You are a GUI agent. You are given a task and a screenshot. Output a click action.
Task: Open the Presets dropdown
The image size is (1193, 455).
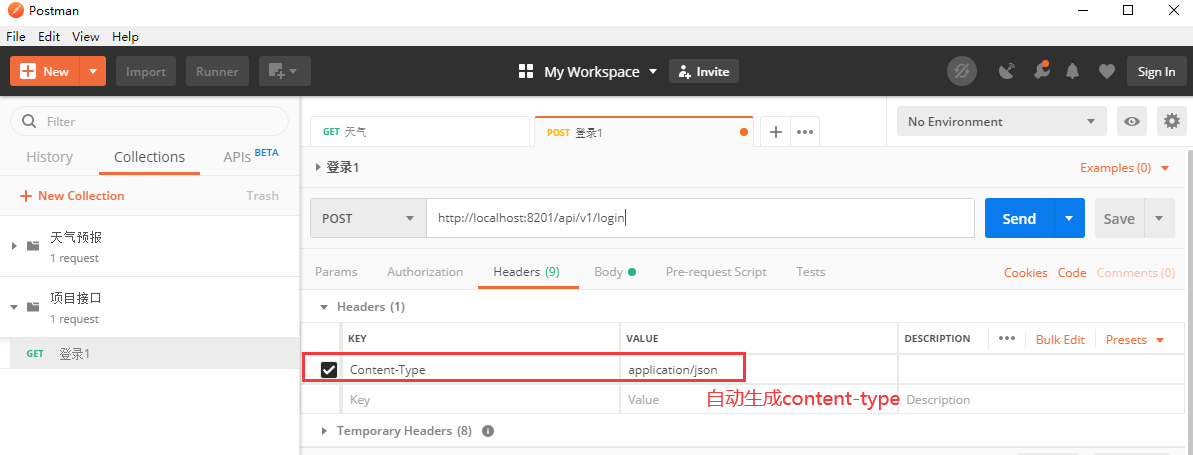coord(1134,339)
